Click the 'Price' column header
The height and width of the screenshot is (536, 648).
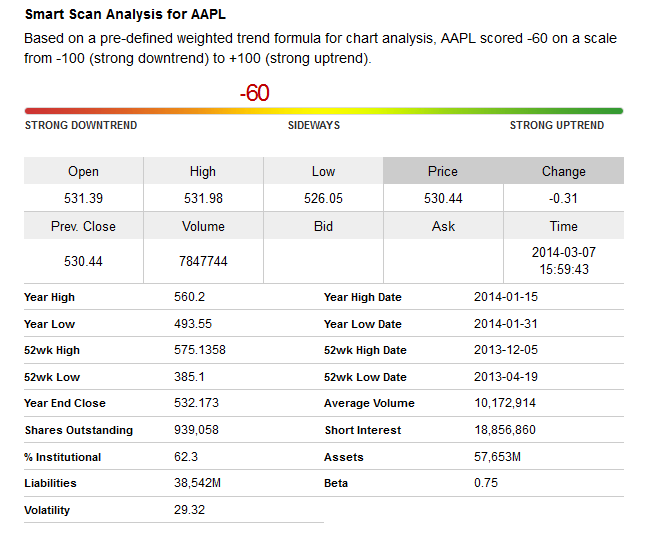tap(443, 171)
